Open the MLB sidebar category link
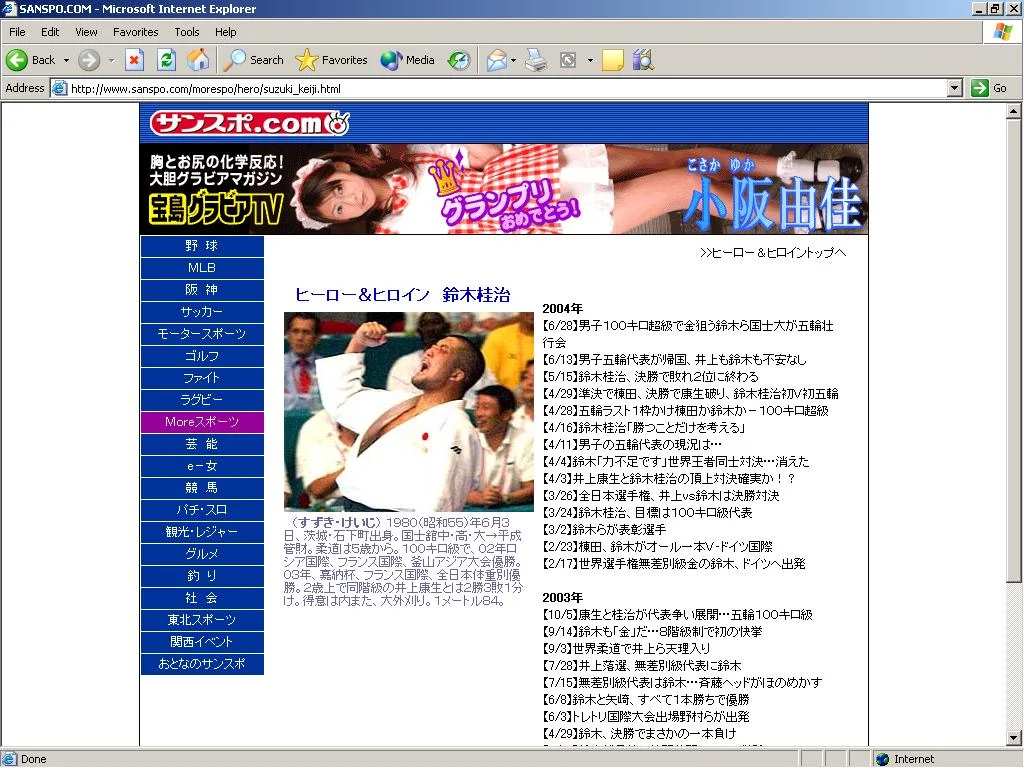 [202, 268]
